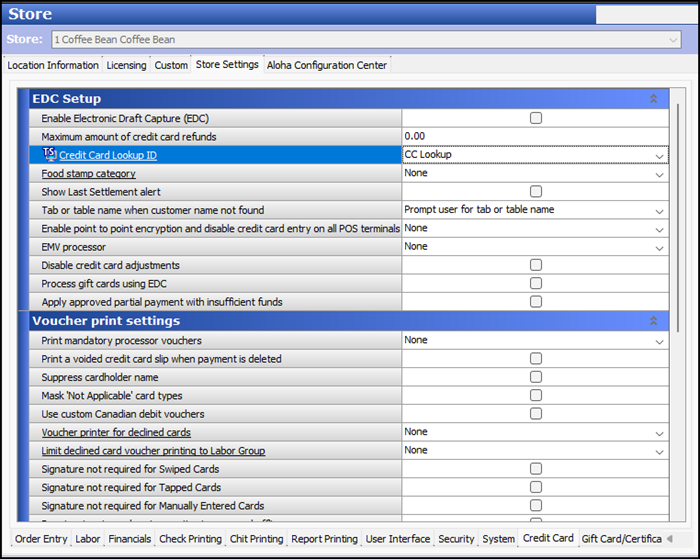
Task: Collapse the EDC Setup section
Action: coord(653,99)
